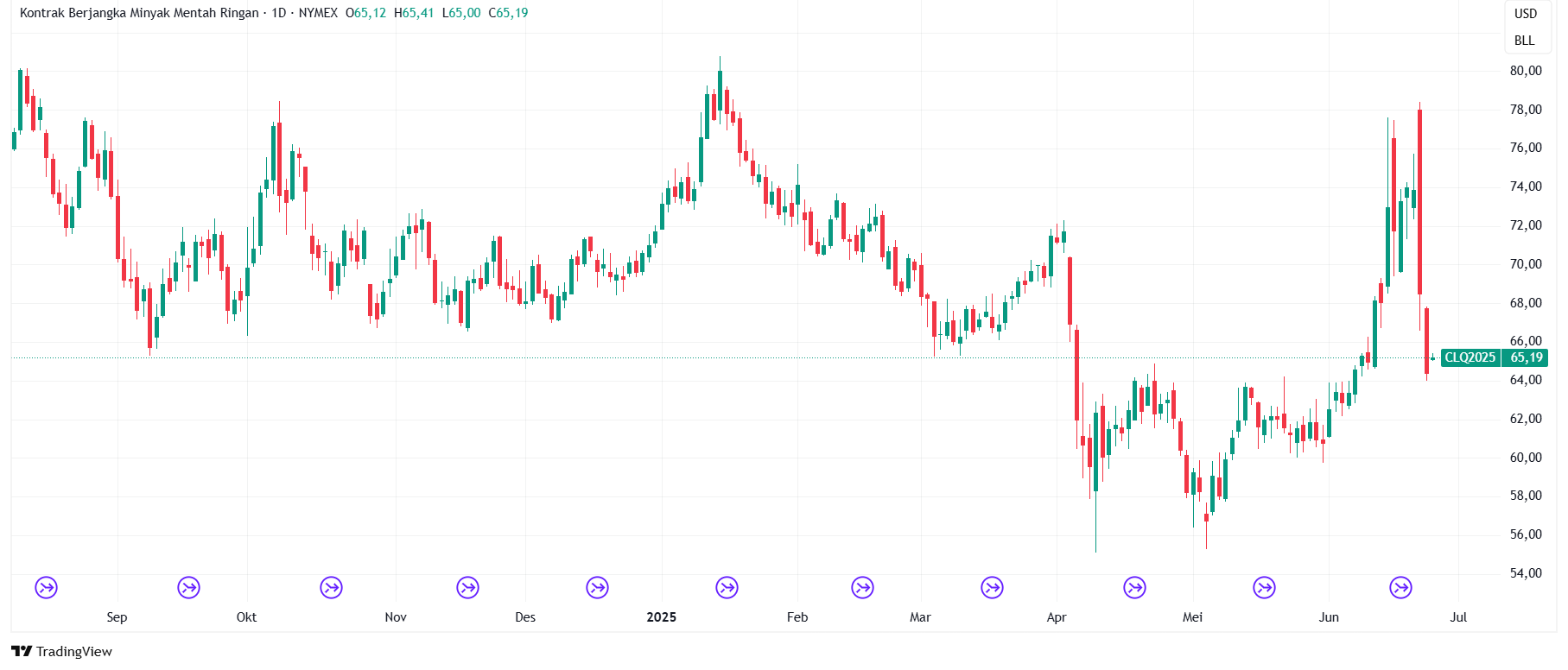Click the 62,00 price axis label
1568x670 pixels.
1526,419
